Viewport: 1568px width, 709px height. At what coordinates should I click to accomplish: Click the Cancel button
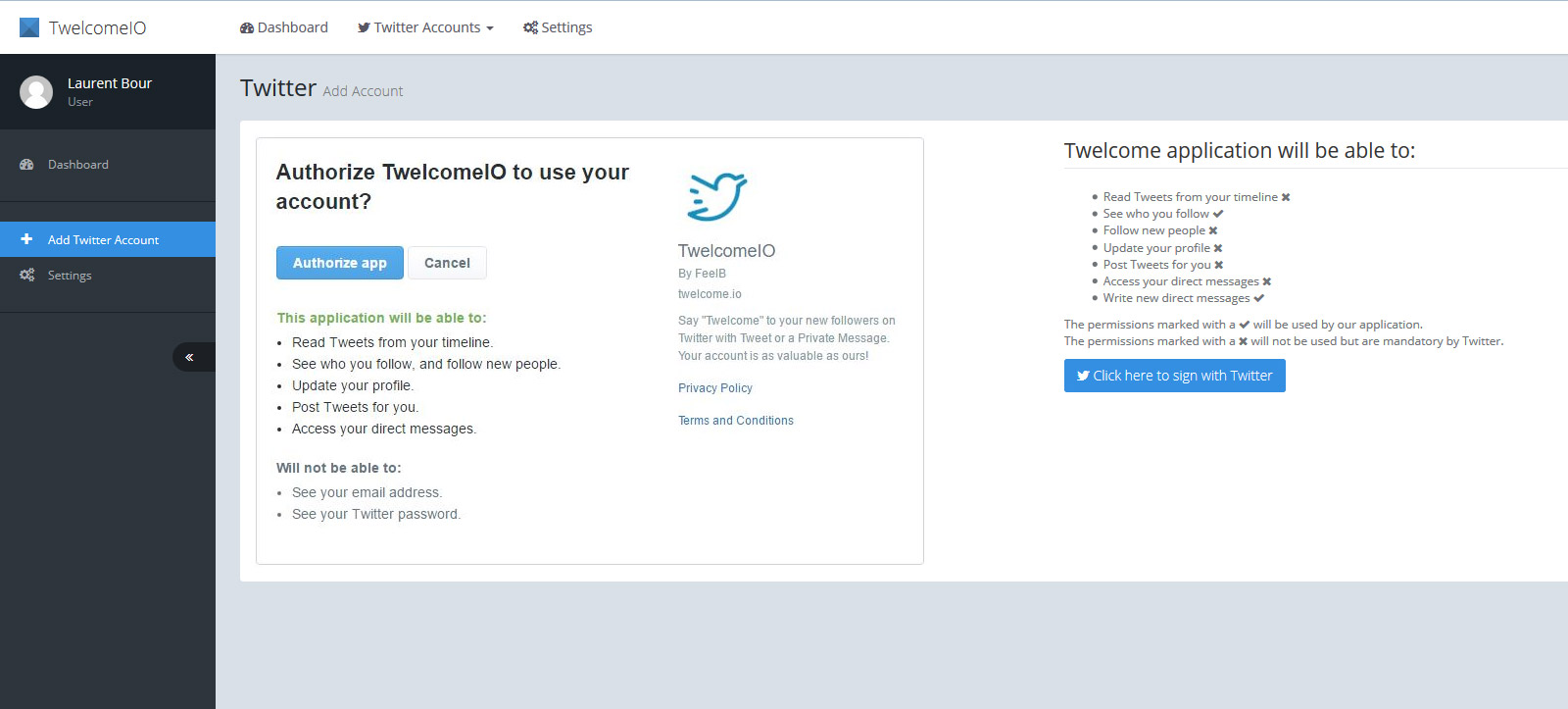click(x=447, y=263)
